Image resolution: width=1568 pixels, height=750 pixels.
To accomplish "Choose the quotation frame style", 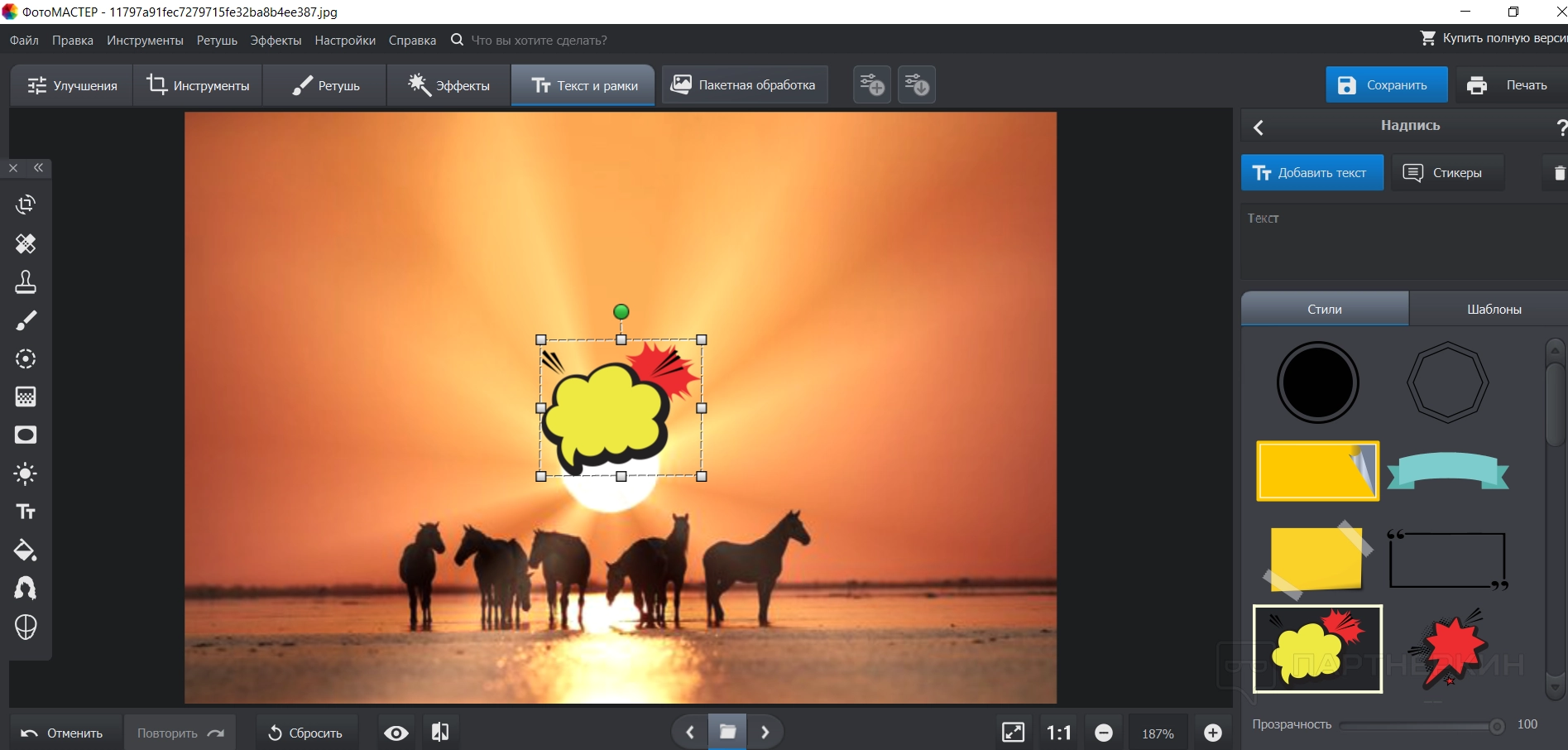I will (x=1448, y=560).
